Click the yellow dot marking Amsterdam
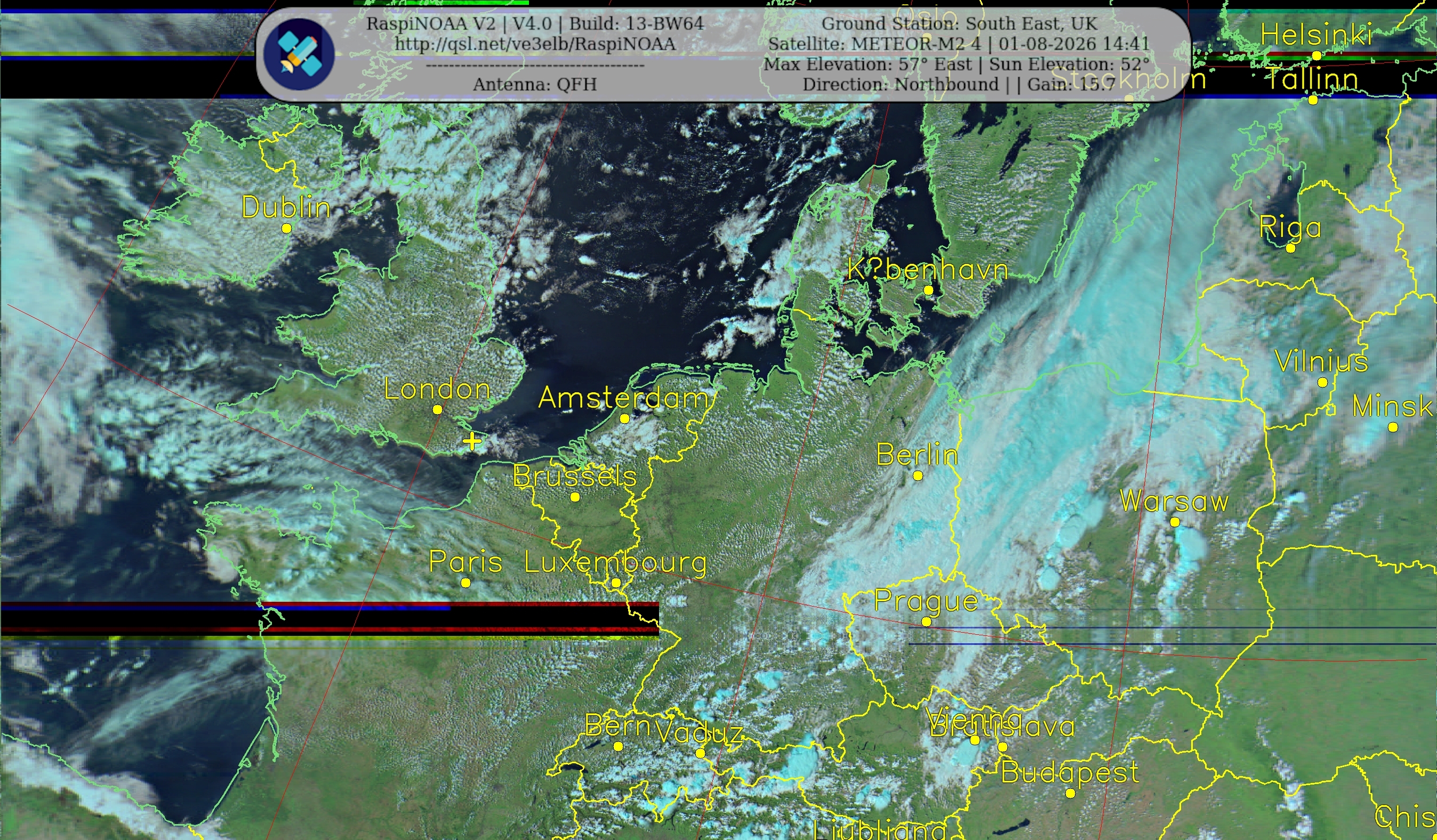1437x840 pixels. tap(624, 419)
